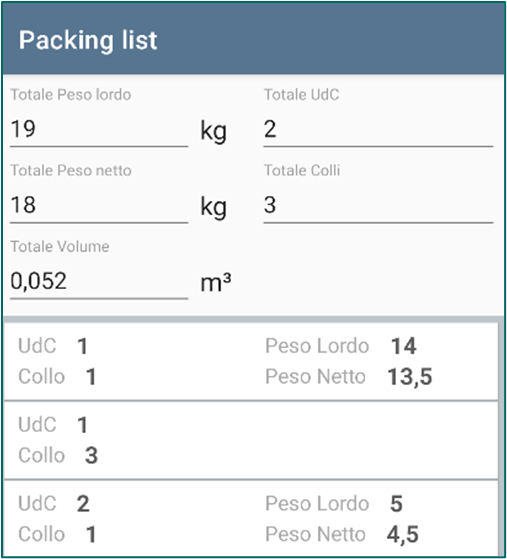This screenshot has height=559, width=507.
Task: Click the Peso Lordo 14 value
Action: click(x=404, y=346)
